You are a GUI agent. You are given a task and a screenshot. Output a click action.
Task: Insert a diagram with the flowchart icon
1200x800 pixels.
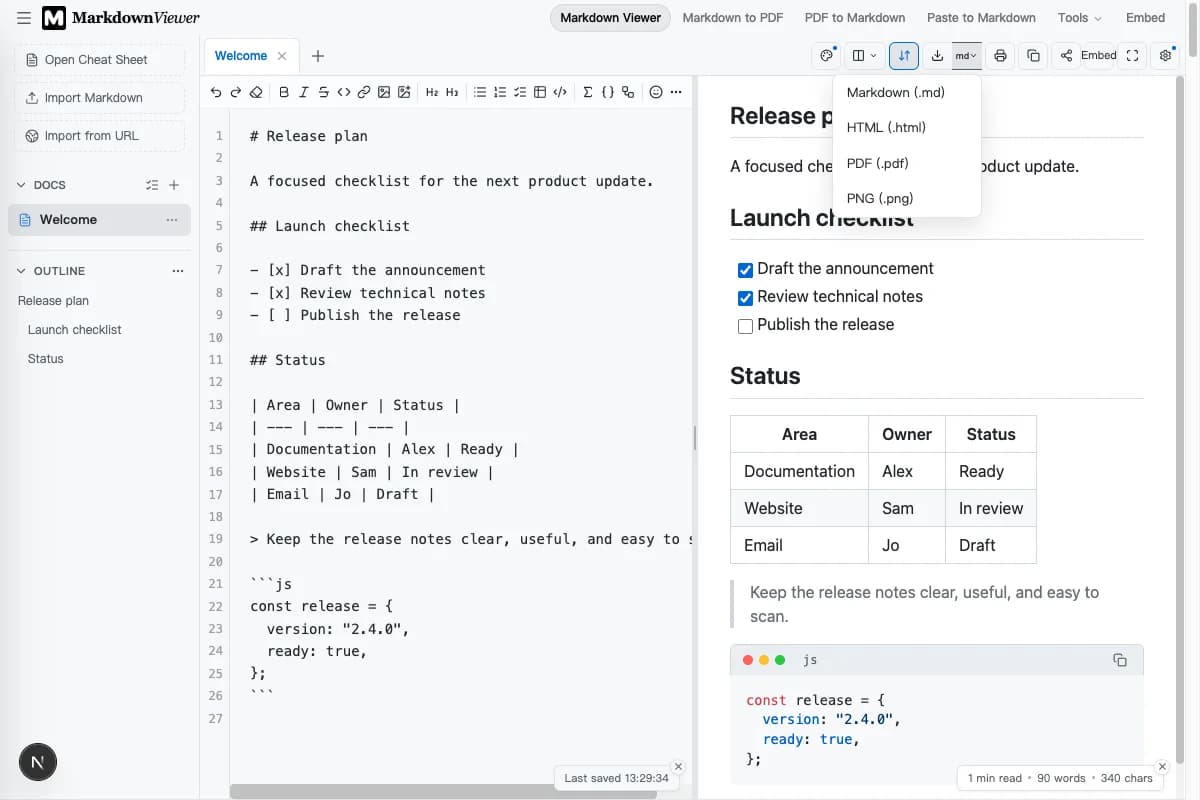628,92
